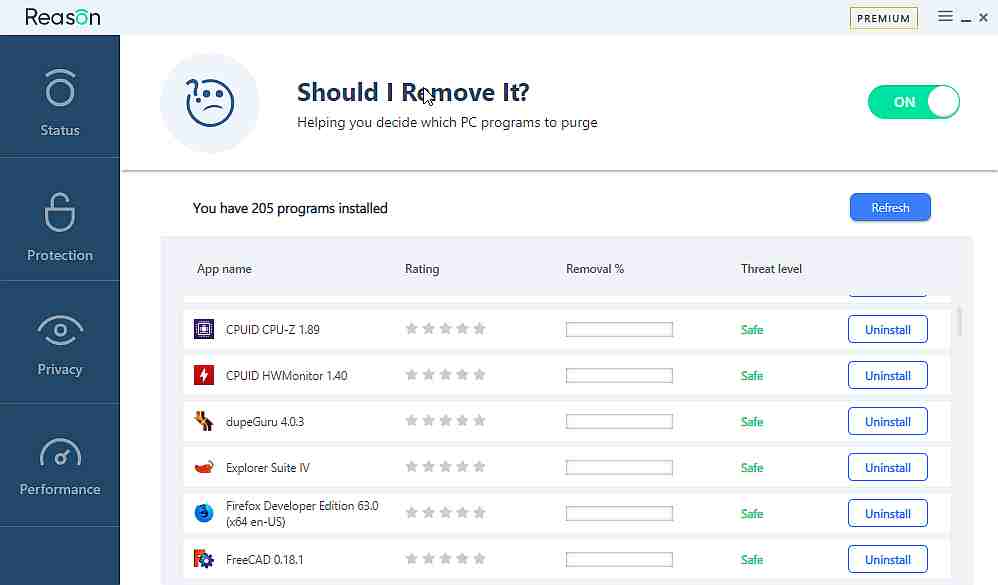
Task: Click FreeCAD removal percentage bar
Action: [x=619, y=559]
